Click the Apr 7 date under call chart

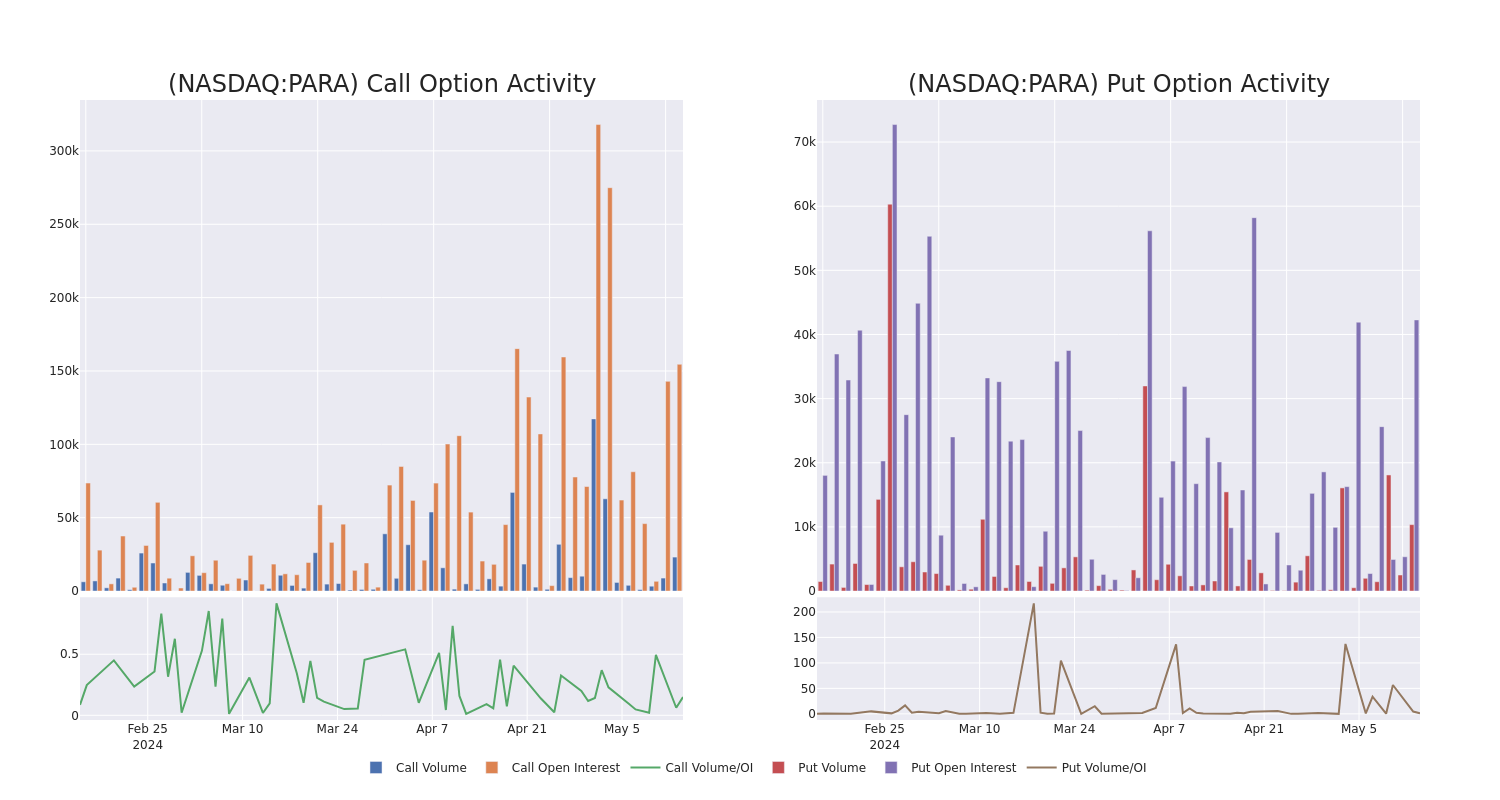[432, 729]
